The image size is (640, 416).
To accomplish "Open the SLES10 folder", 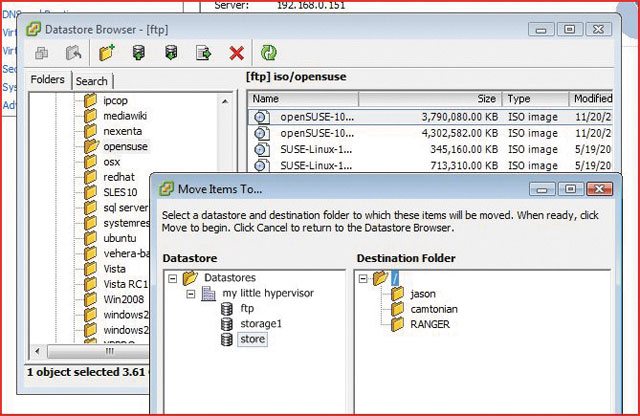I will [120, 192].
